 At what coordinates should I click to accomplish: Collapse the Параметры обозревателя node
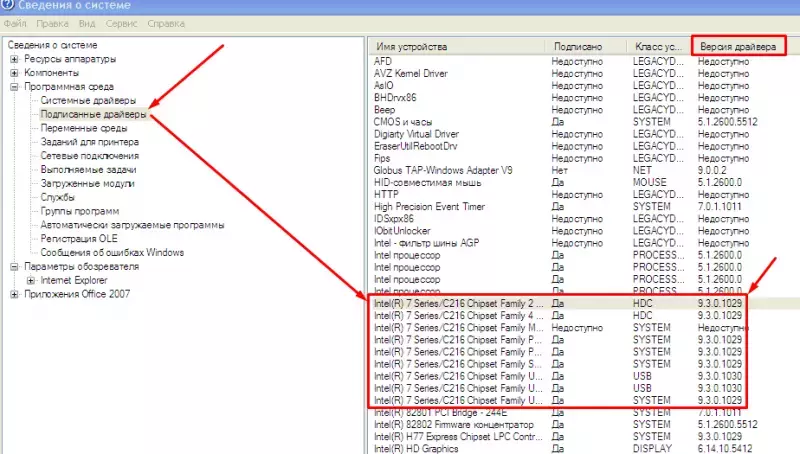14,266
